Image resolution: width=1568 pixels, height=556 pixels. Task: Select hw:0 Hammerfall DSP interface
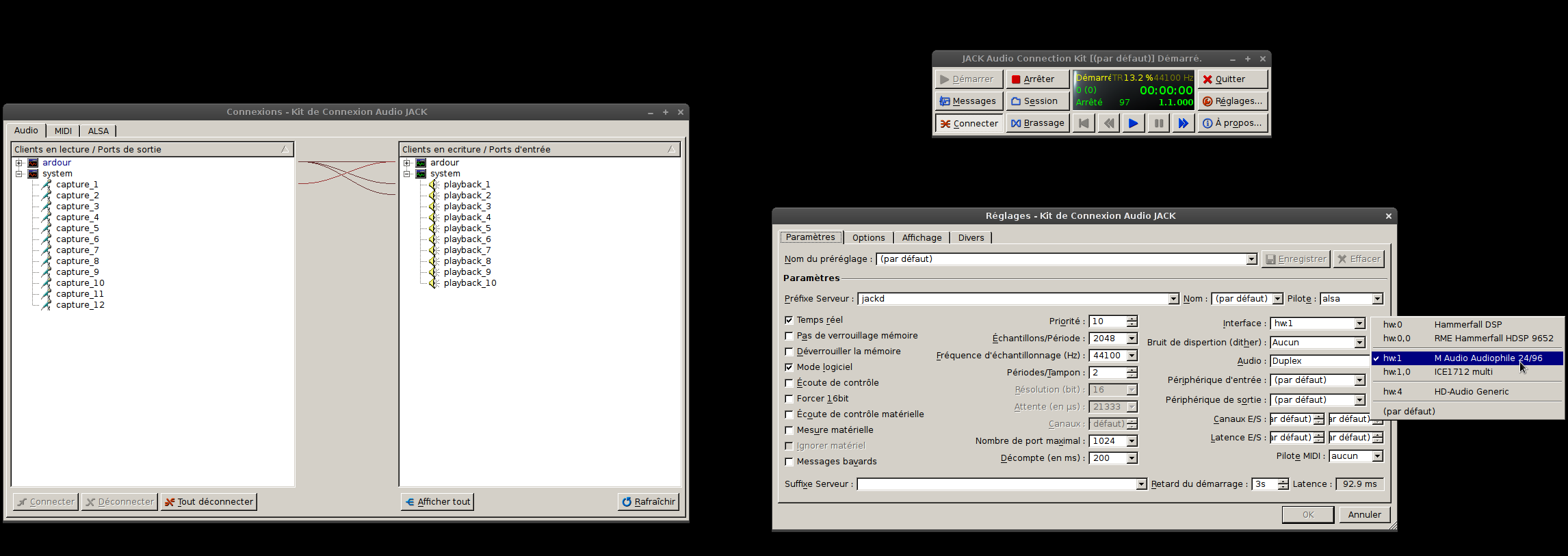click(1467, 325)
